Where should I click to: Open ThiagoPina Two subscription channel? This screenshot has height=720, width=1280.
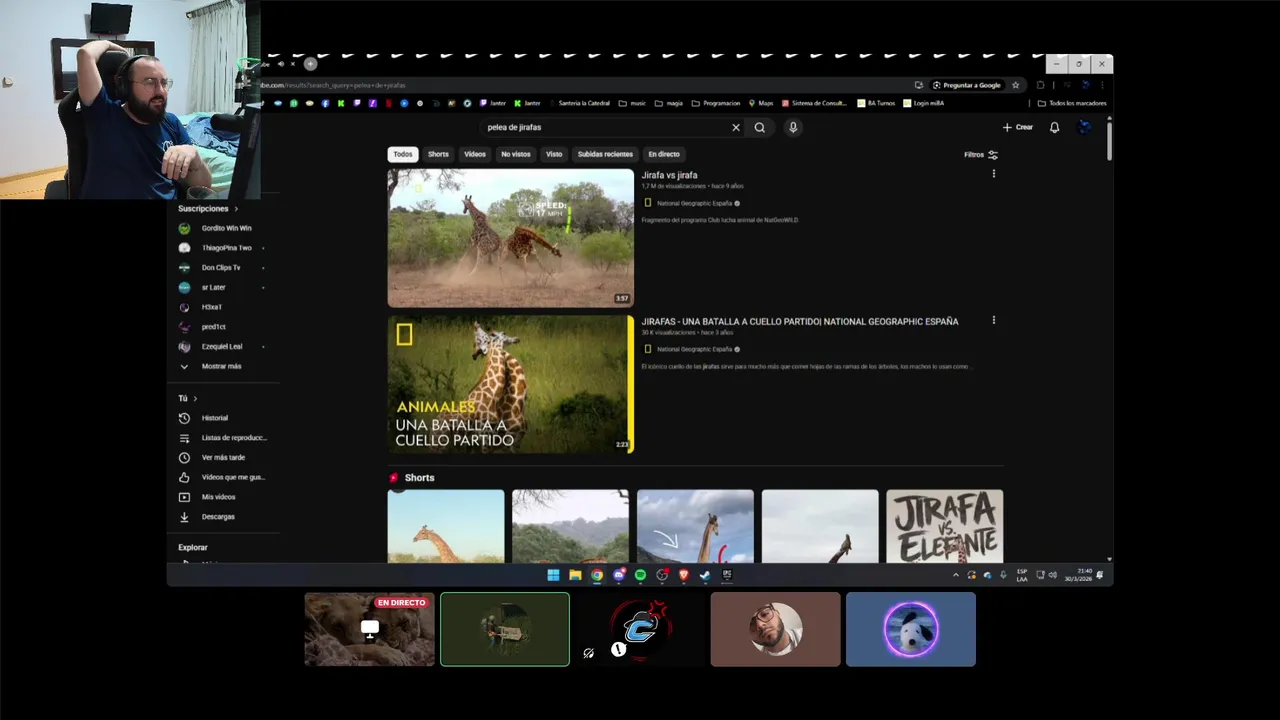[215, 248]
